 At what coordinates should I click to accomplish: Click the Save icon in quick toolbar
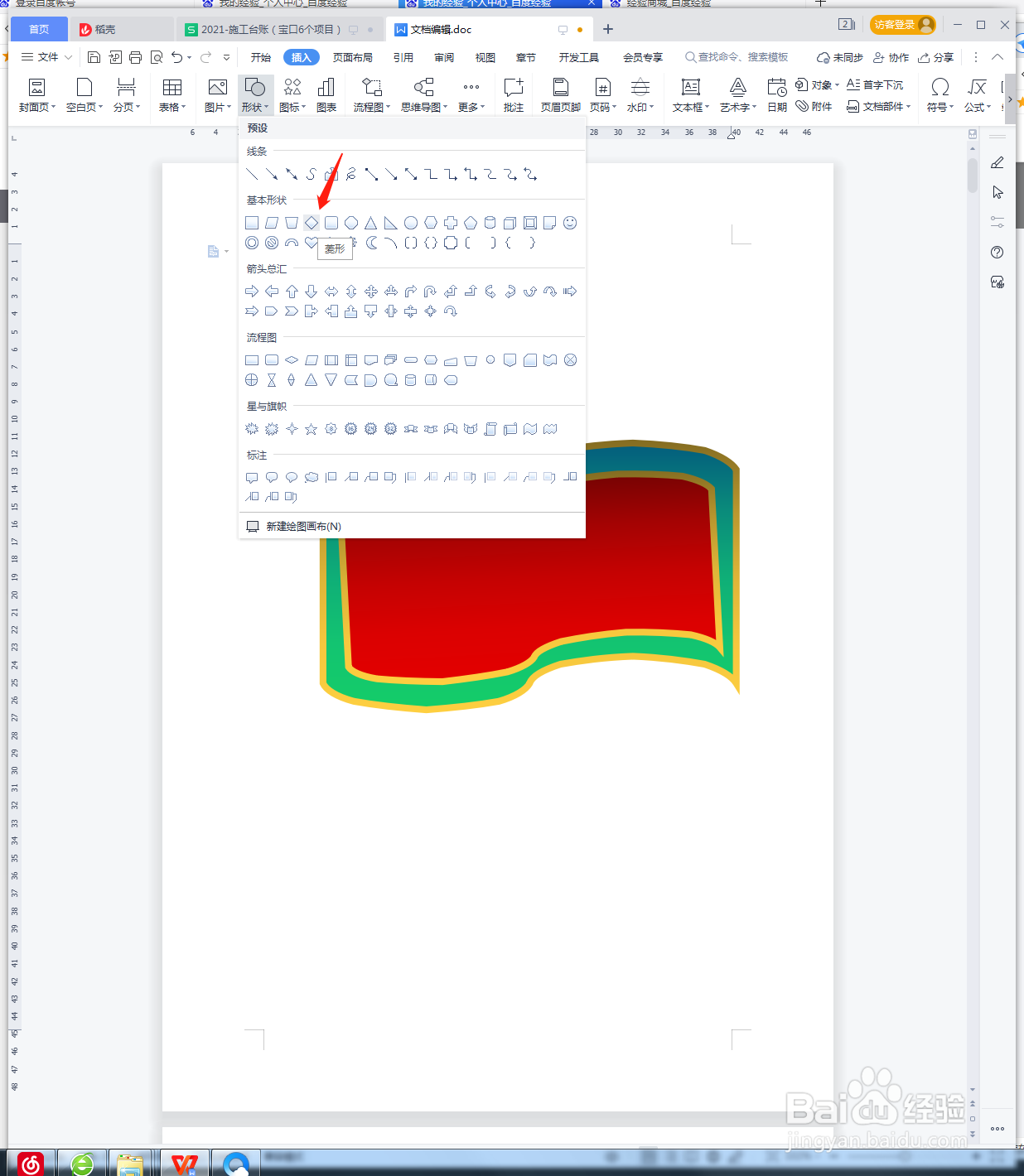(94, 57)
